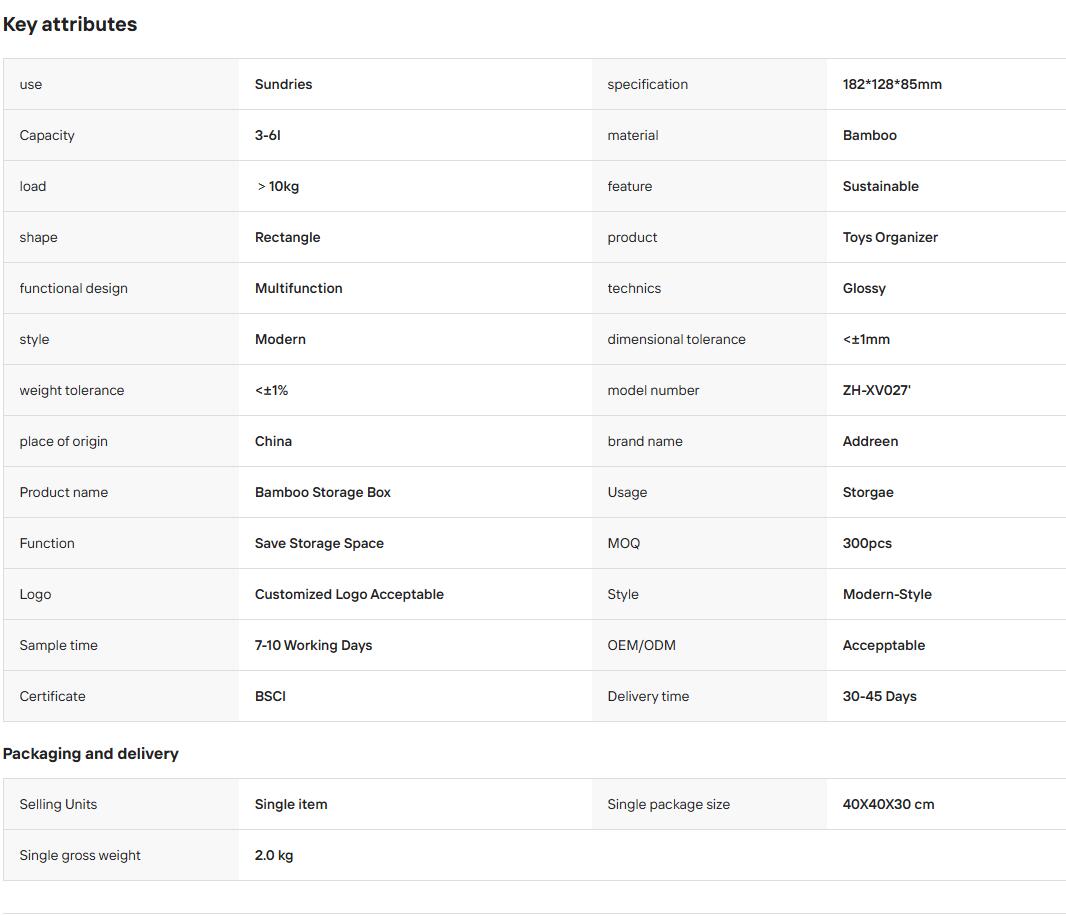Click the Key attributes heading
1066x916 pixels.
pos(70,24)
